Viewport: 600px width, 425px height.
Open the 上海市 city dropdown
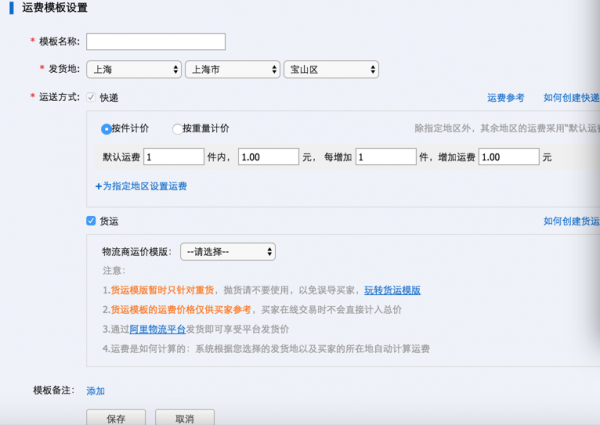232,70
